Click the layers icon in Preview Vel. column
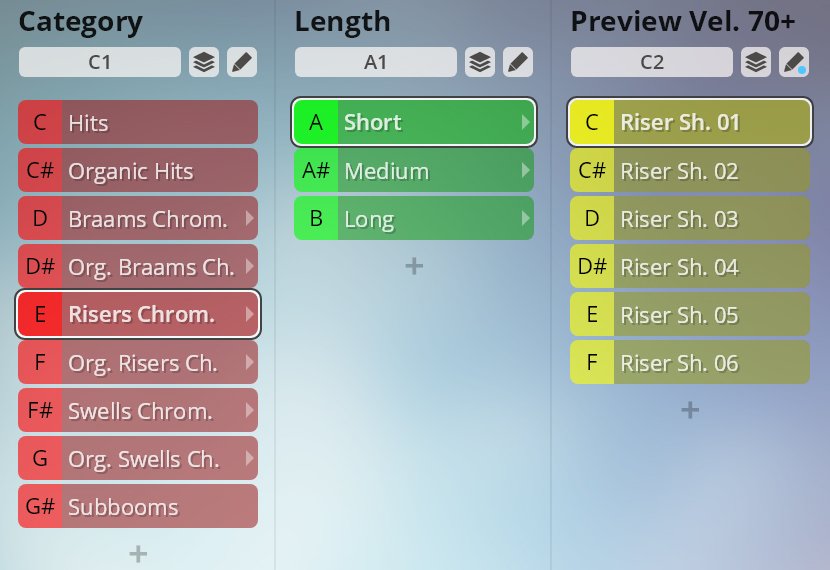Viewport: 830px width, 570px height. [756, 62]
